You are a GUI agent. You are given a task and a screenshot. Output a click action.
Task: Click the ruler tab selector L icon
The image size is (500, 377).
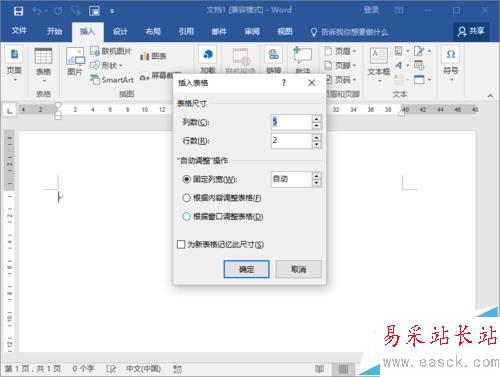(x=10, y=110)
